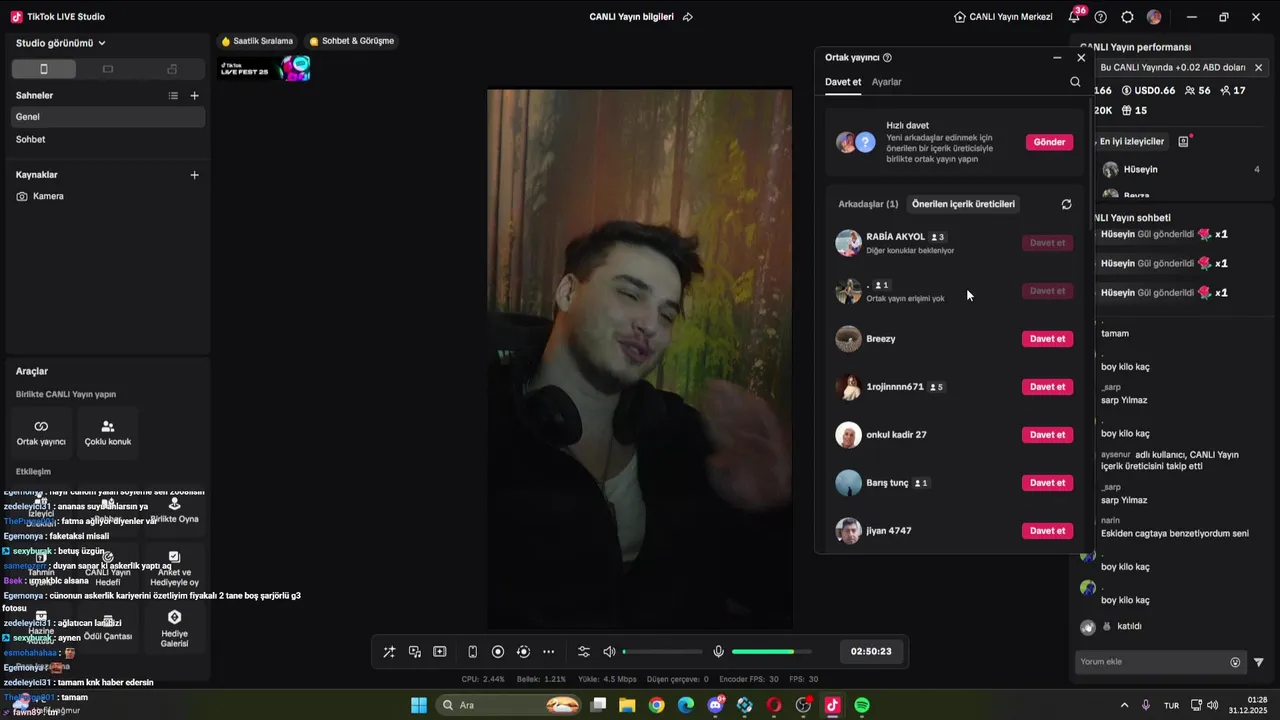The image size is (1280, 720).
Task: Open the settings gear in title bar
Action: 1128,17
